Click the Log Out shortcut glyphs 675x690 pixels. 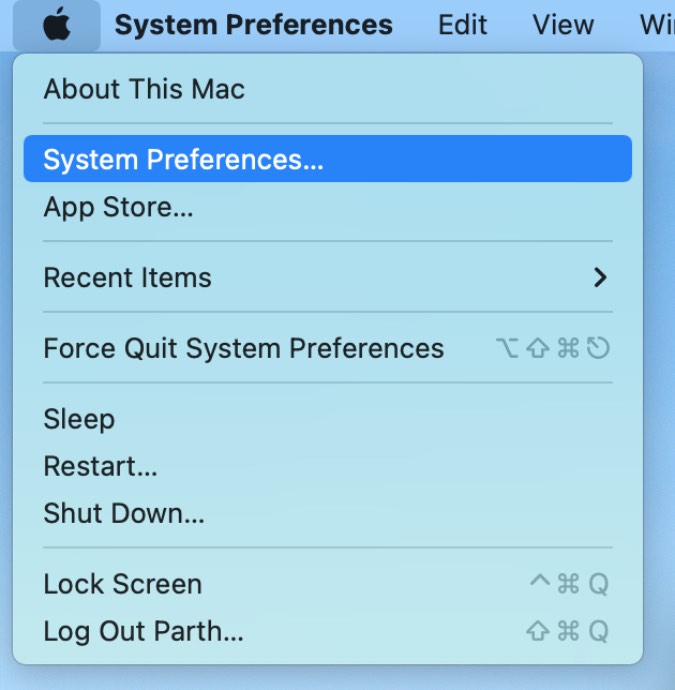568,632
